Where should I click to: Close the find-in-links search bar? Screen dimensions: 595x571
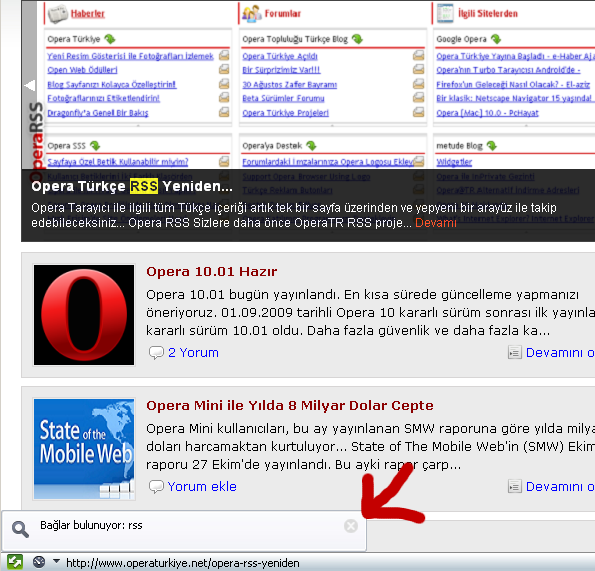[351, 526]
